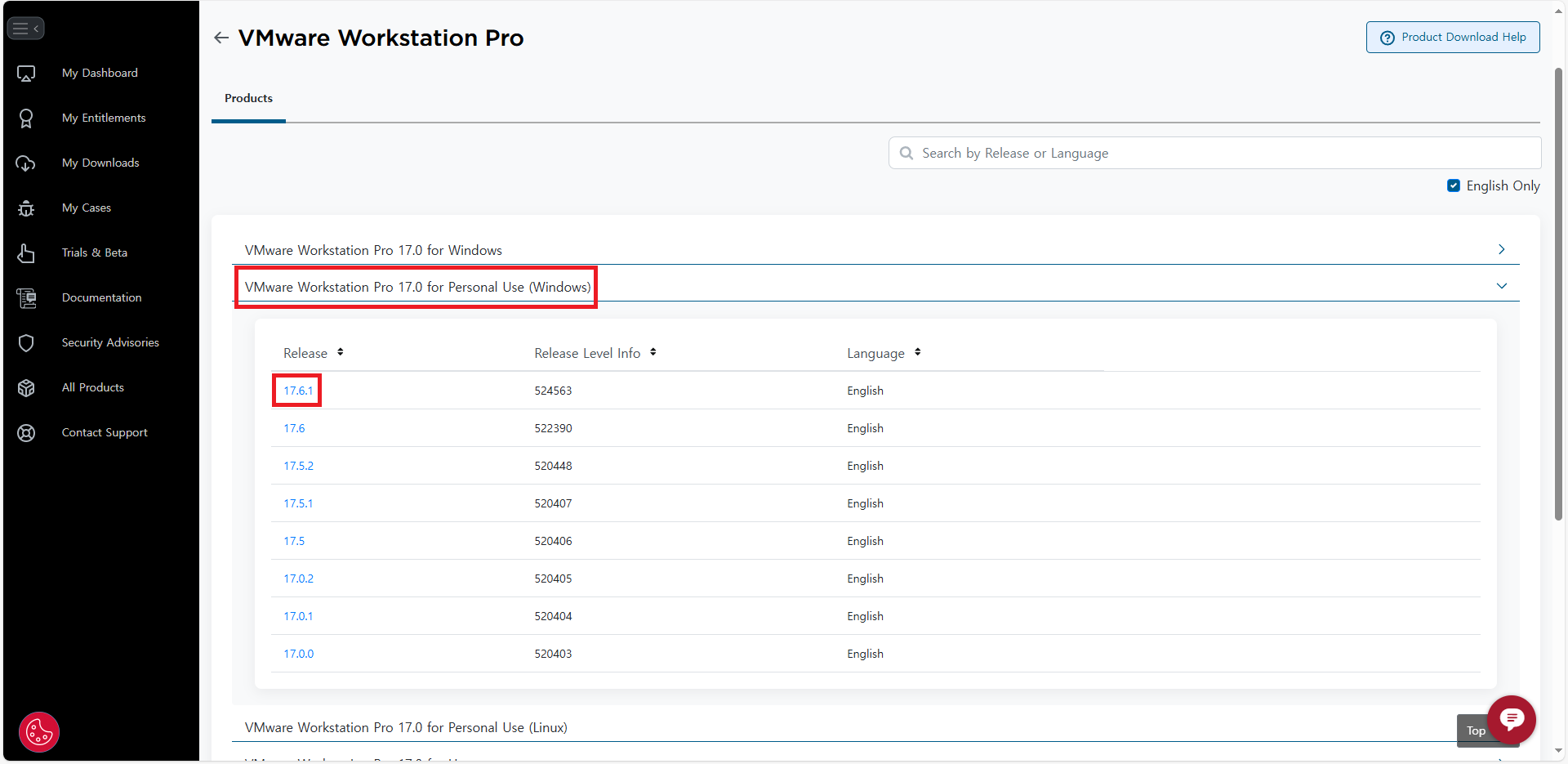
Task: Click Product Download Help button
Action: tap(1453, 37)
